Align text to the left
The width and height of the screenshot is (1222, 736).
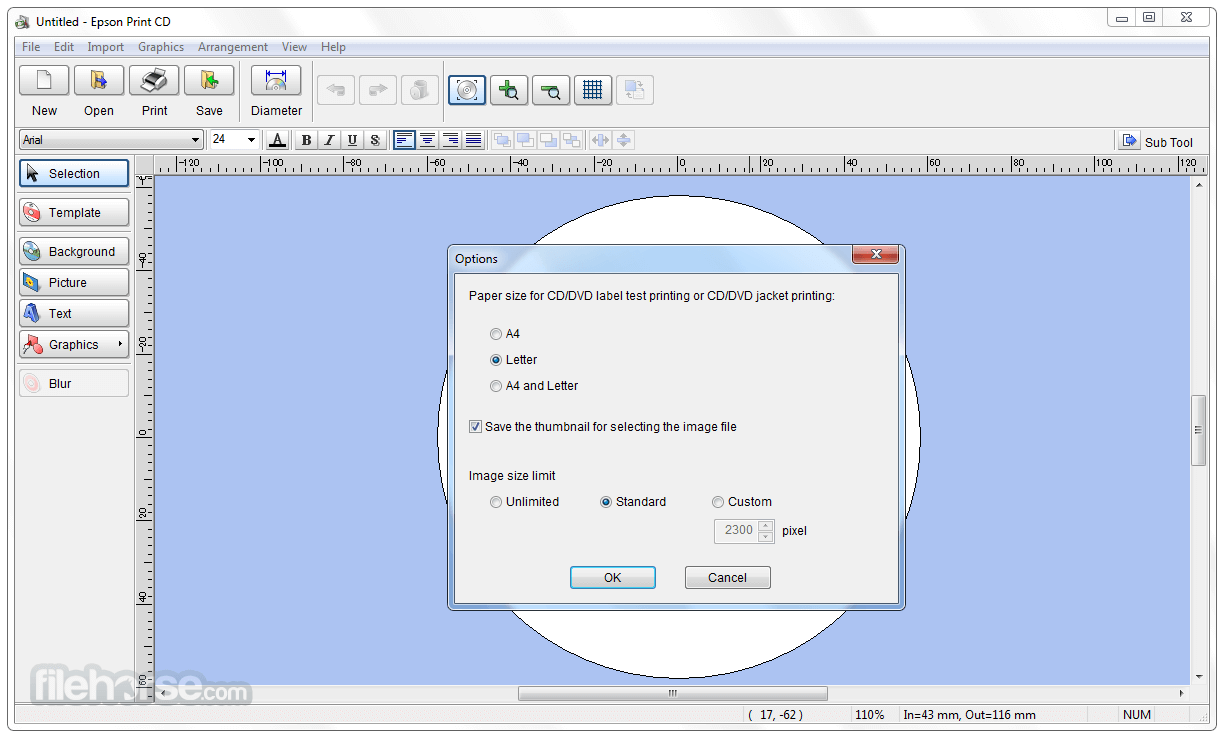click(x=404, y=140)
